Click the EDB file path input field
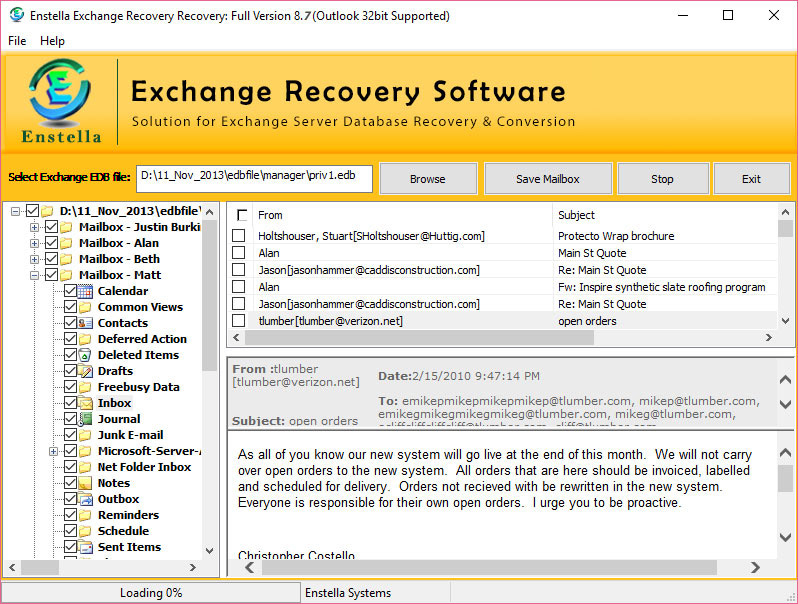The width and height of the screenshot is (798, 604). pos(254,178)
